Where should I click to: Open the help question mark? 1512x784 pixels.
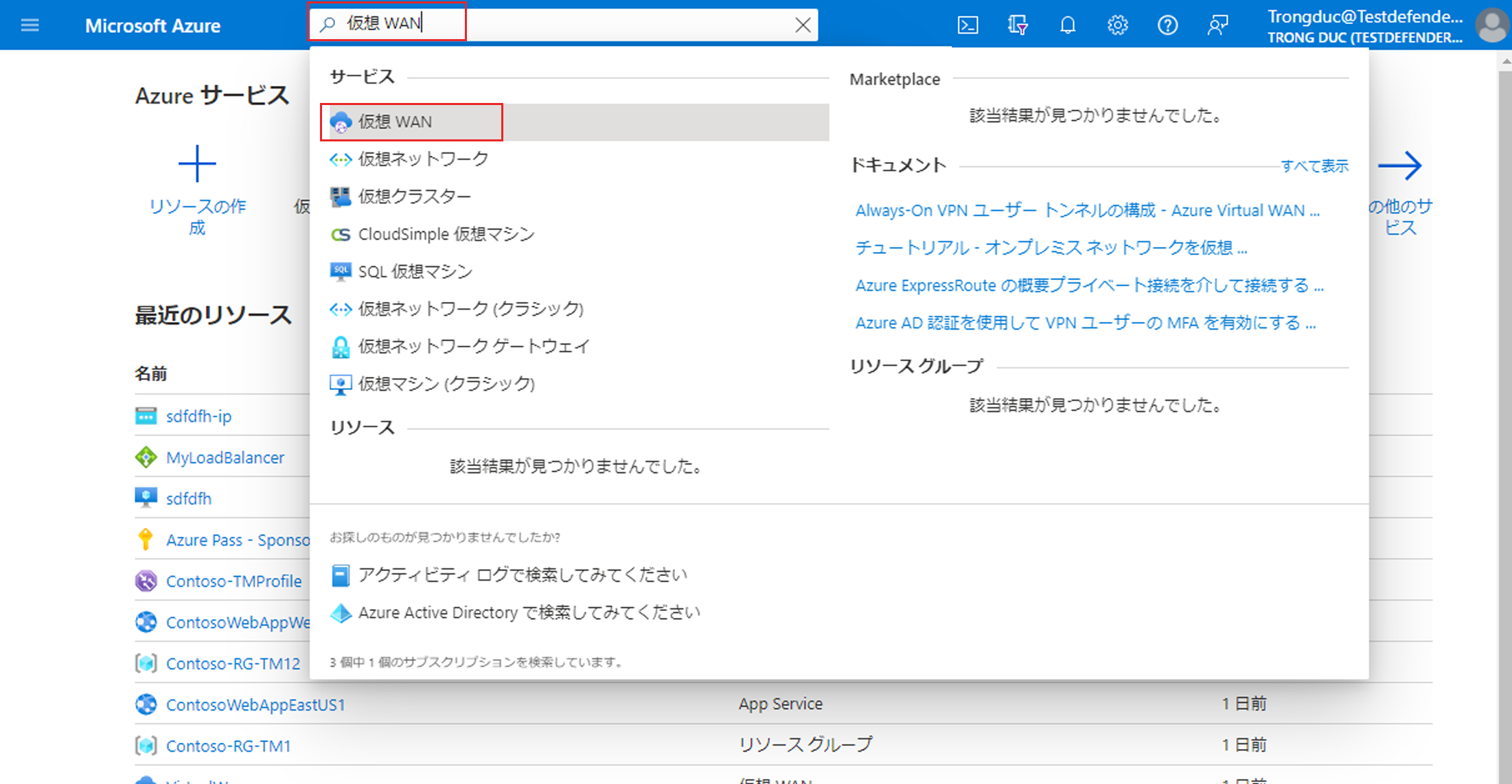click(x=1167, y=25)
